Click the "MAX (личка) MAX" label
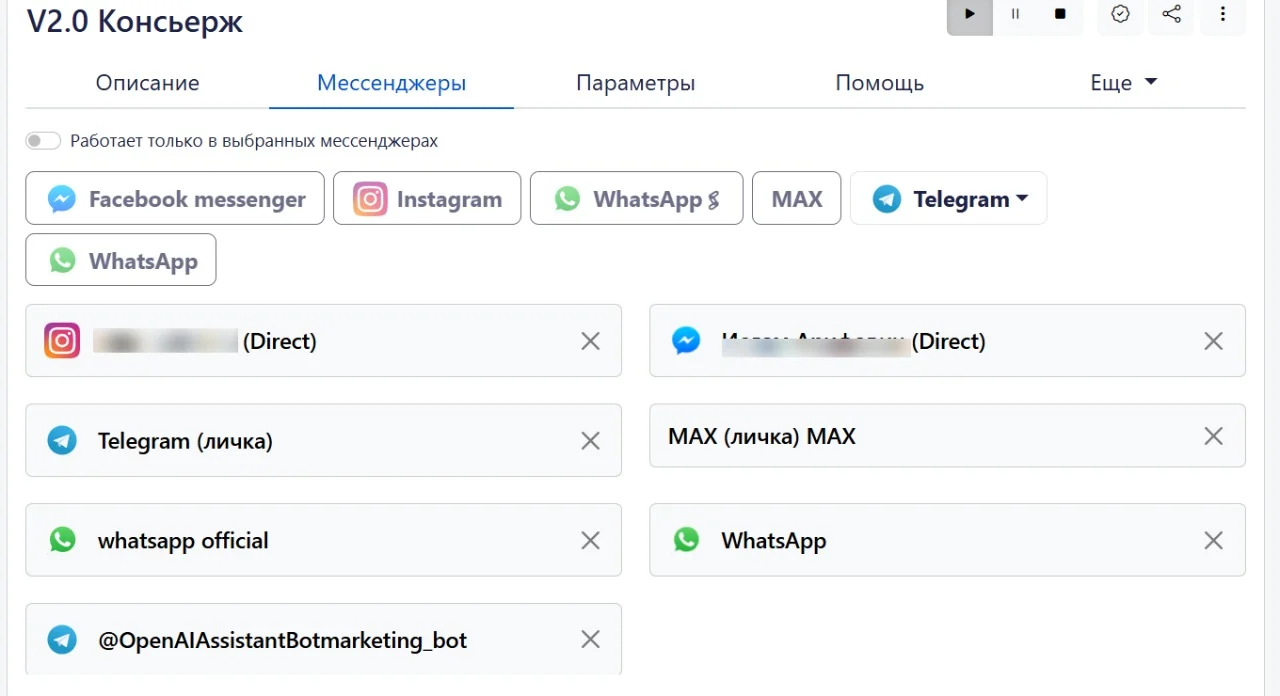 (762, 436)
